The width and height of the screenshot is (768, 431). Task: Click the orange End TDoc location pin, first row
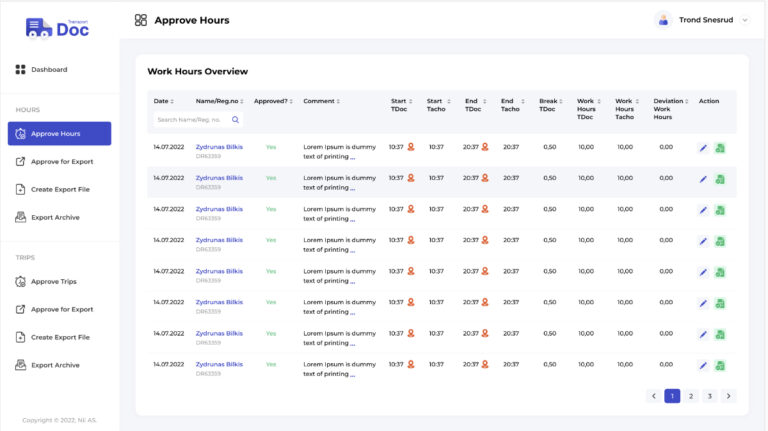(x=485, y=147)
